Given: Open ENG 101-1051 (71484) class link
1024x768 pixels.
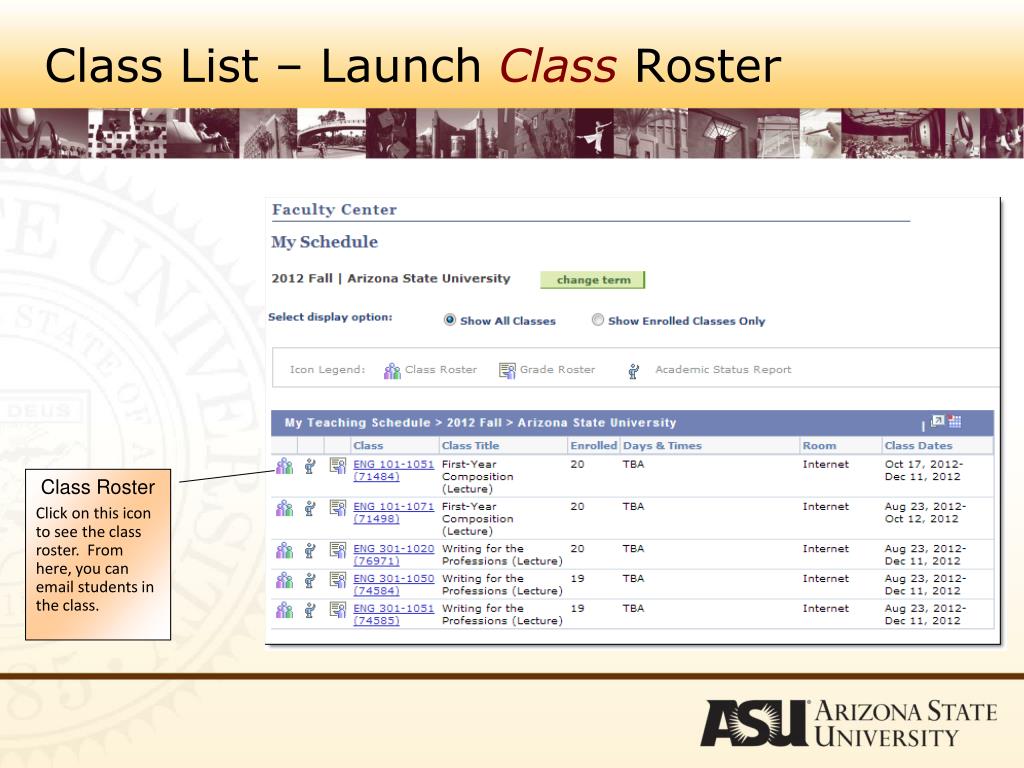Looking at the screenshot, I should [393, 470].
